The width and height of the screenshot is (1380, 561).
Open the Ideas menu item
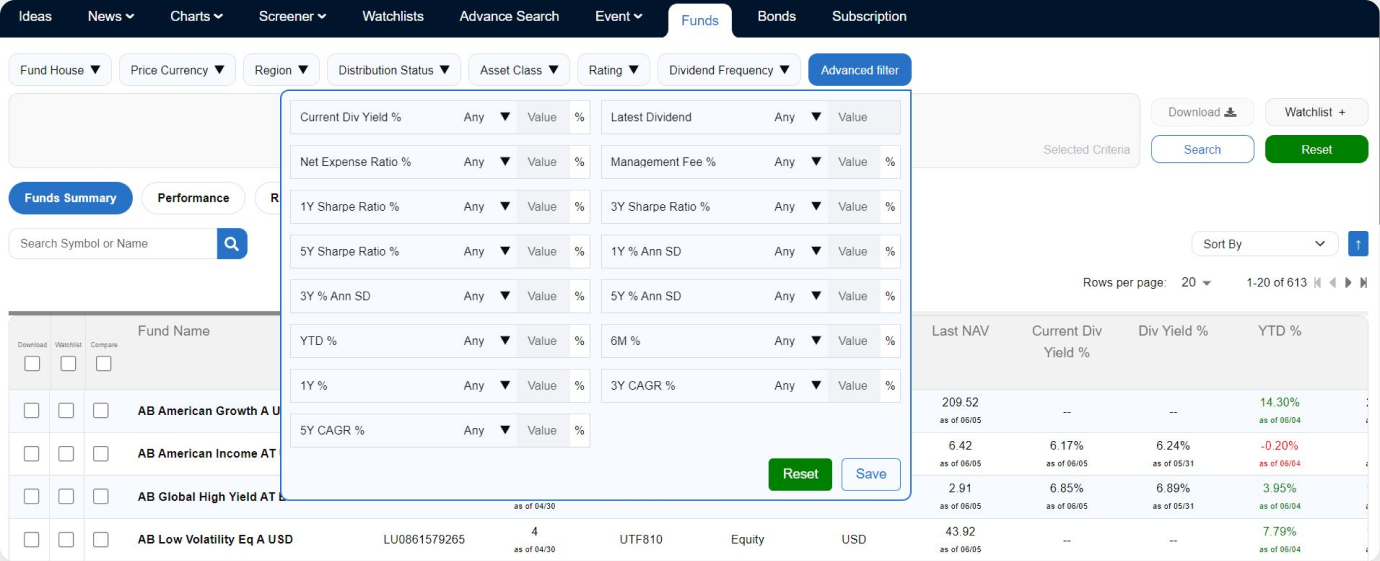click(x=35, y=16)
